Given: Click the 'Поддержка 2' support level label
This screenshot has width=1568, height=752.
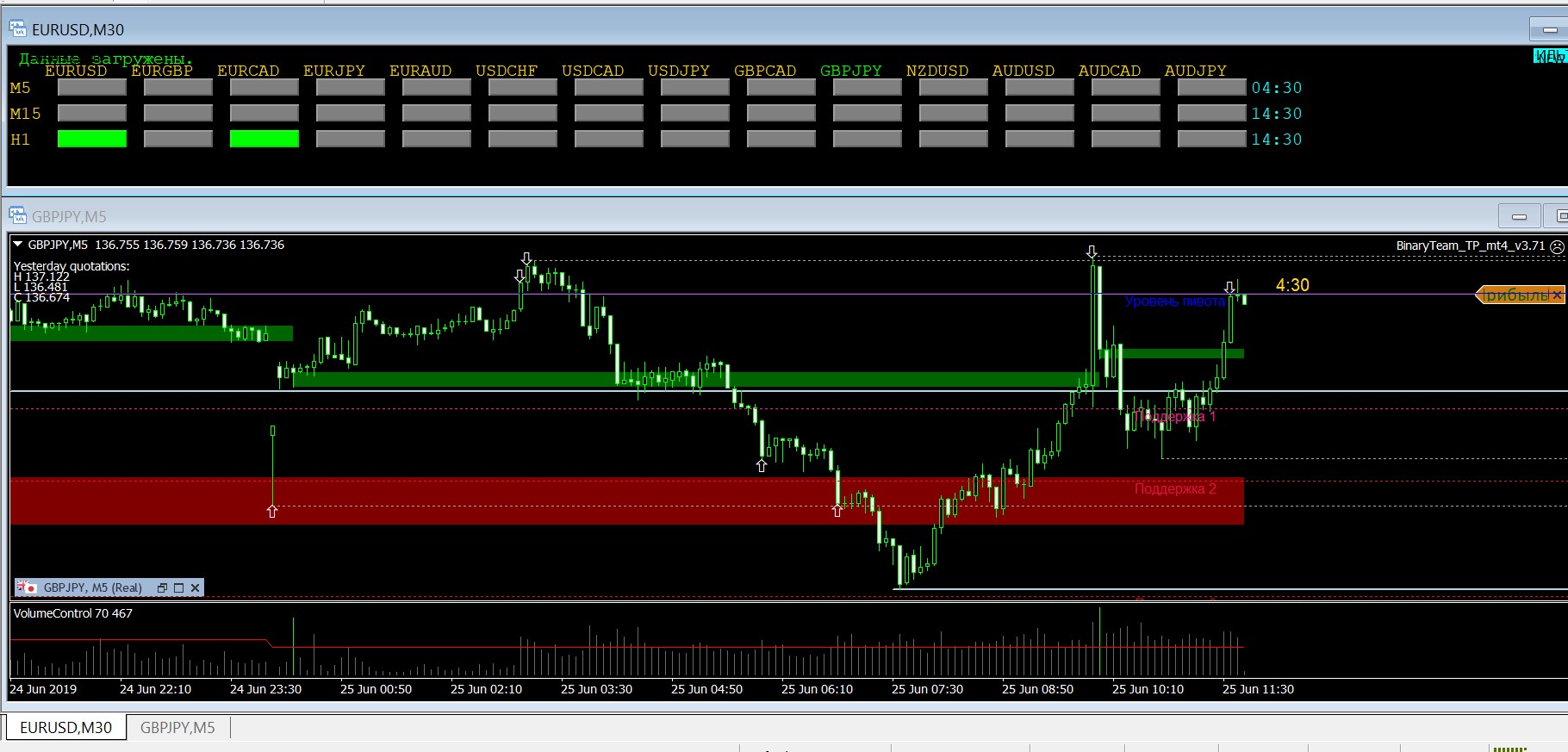Looking at the screenshot, I should pos(1175,489).
